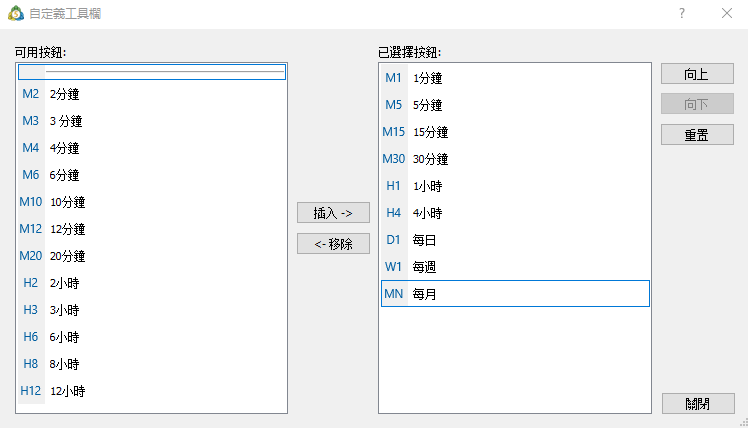
Task: Click the disabled 向下 button
Action: (697, 104)
